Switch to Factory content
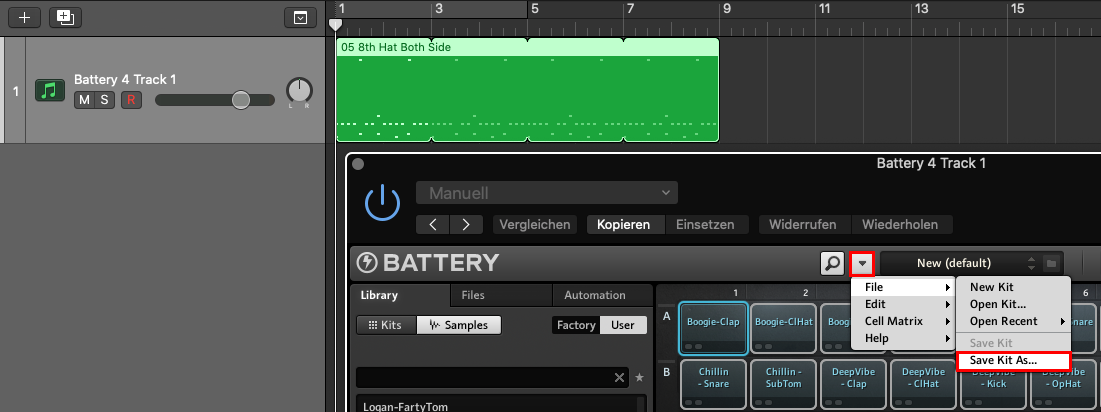The width and height of the screenshot is (1101, 412). coord(576,325)
